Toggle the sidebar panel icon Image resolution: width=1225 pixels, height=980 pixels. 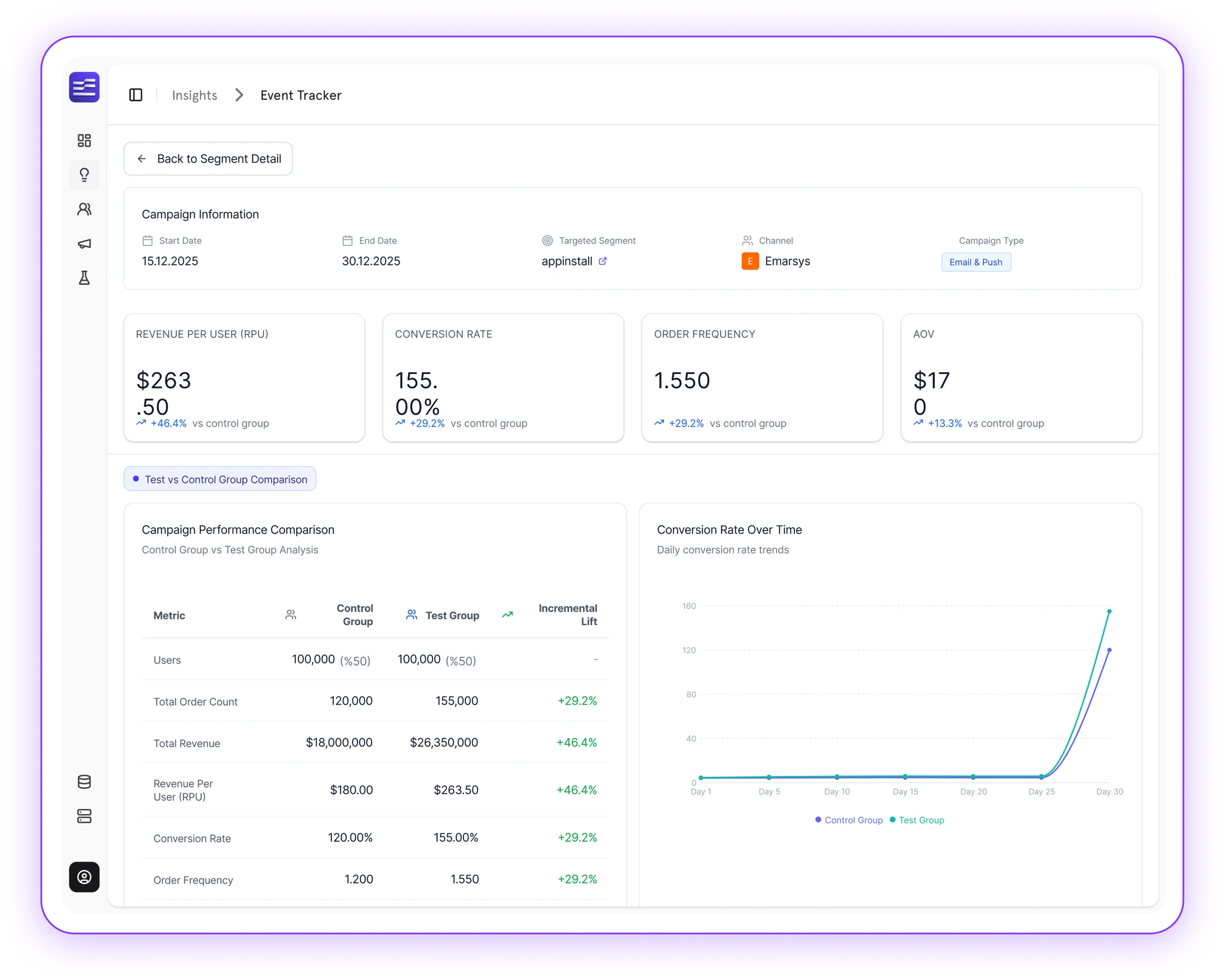136,95
